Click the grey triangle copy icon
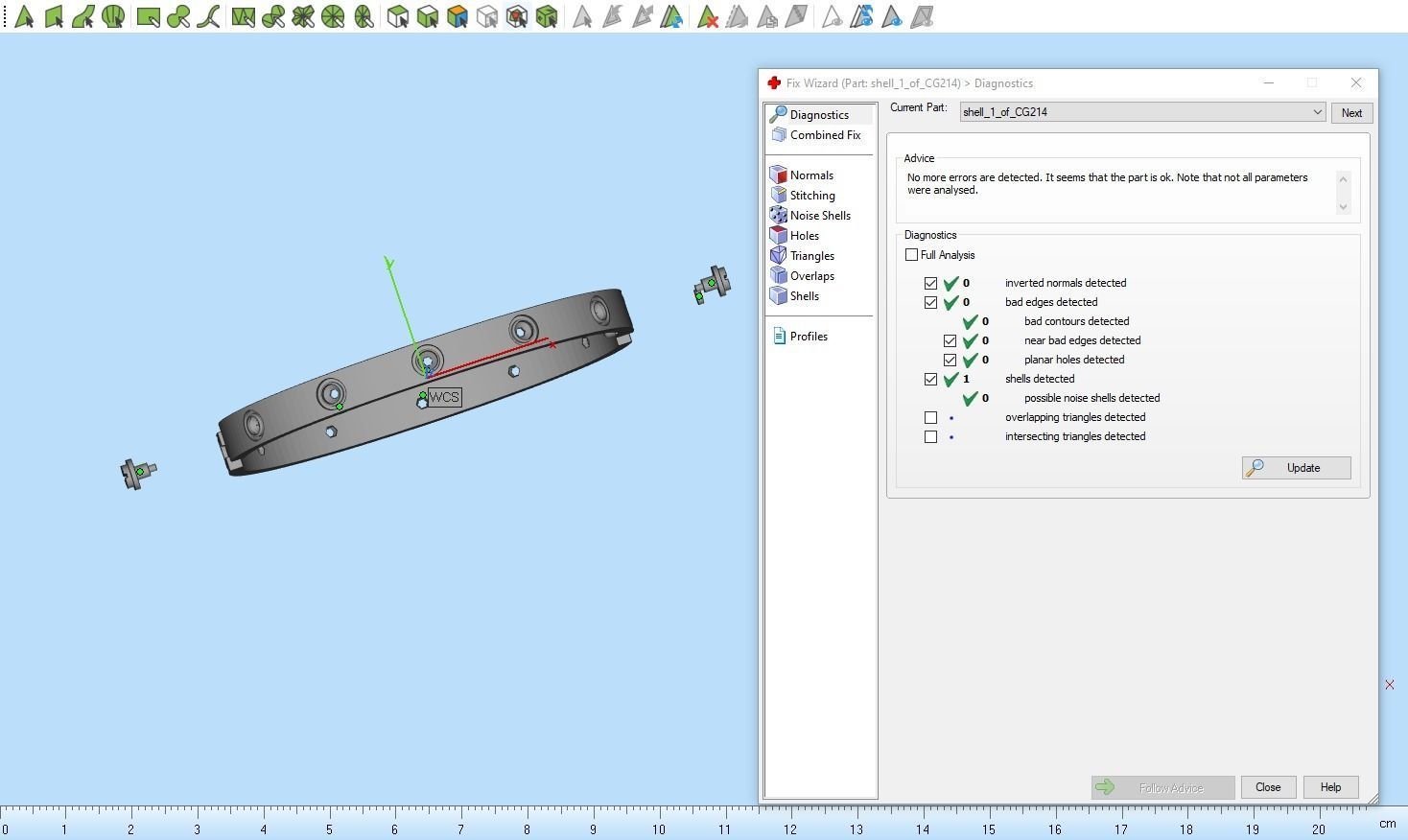The height and width of the screenshot is (840, 1408). click(767, 16)
